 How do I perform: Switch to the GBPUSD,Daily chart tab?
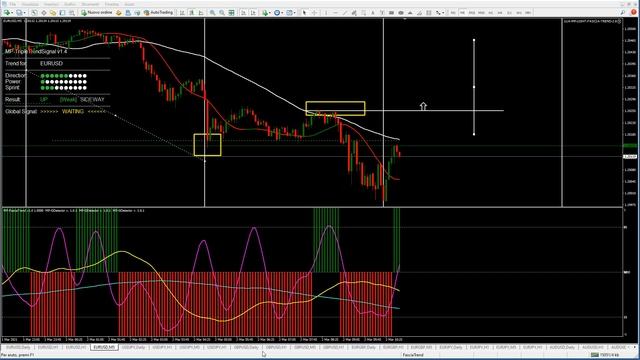click(246, 347)
